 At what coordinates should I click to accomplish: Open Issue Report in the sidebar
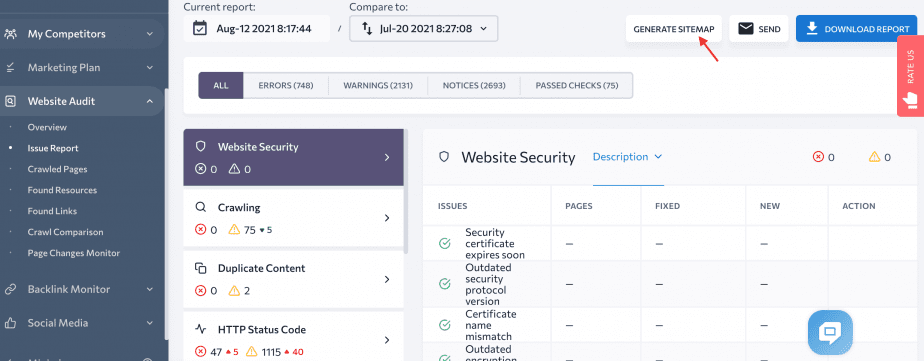(x=53, y=148)
